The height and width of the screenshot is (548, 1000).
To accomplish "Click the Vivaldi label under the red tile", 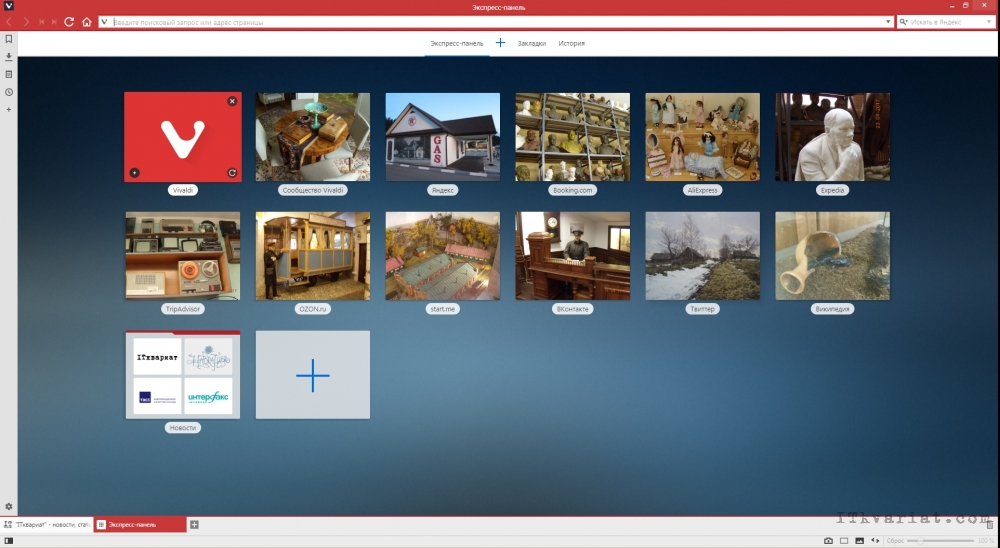I will tap(183, 190).
